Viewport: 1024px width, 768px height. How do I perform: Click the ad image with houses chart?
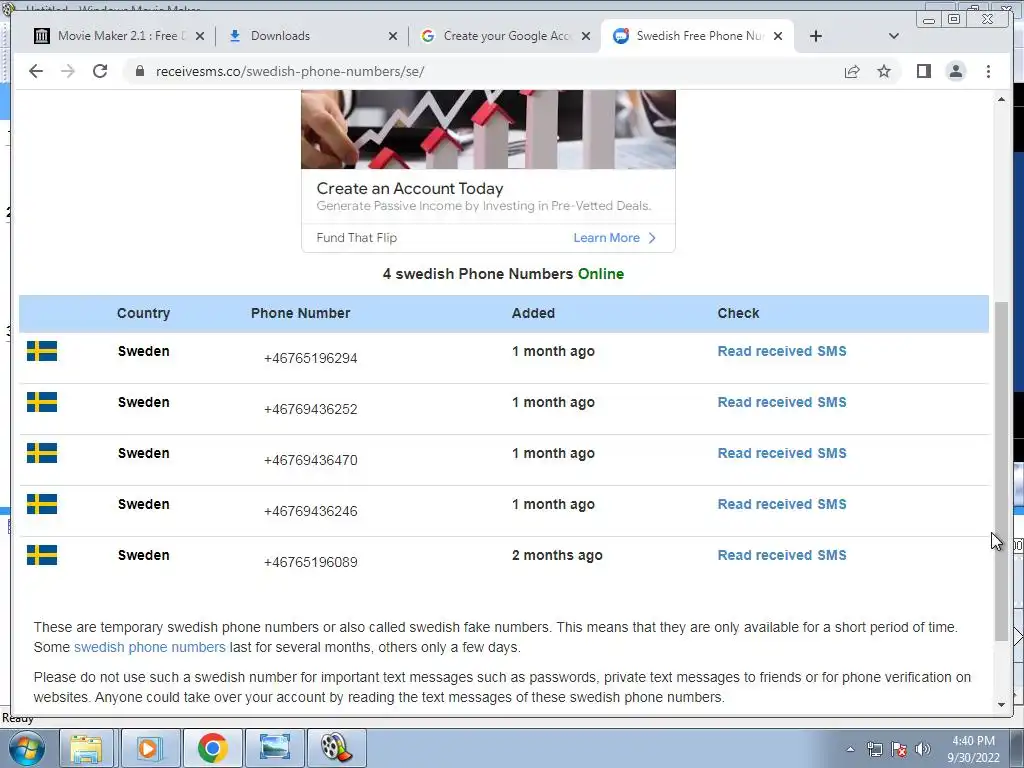coord(488,129)
